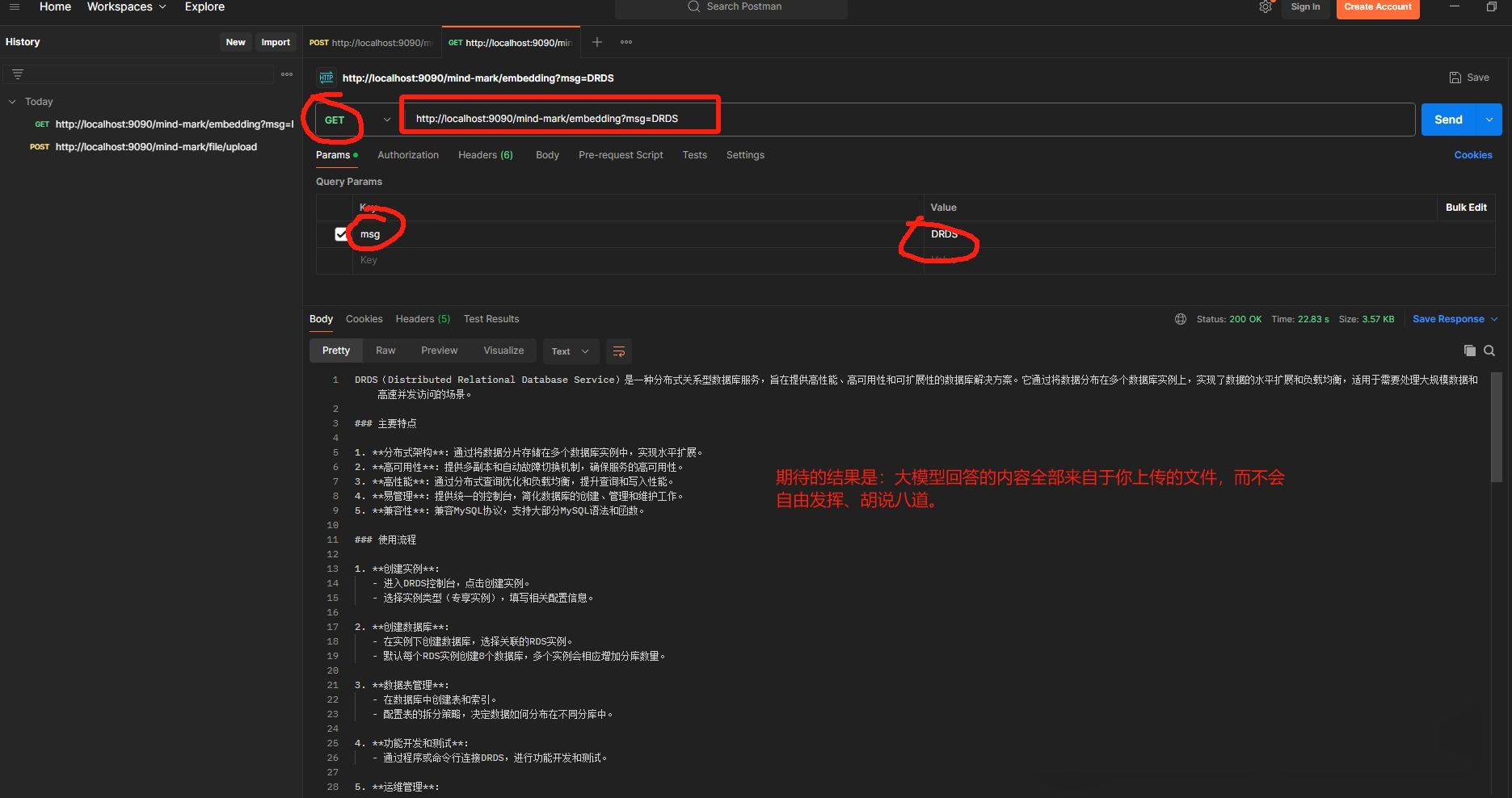Open Postman settings gear icon
The height and width of the screenshot is (798, 1512).
pyautogui.click(x=1265, y=7)
